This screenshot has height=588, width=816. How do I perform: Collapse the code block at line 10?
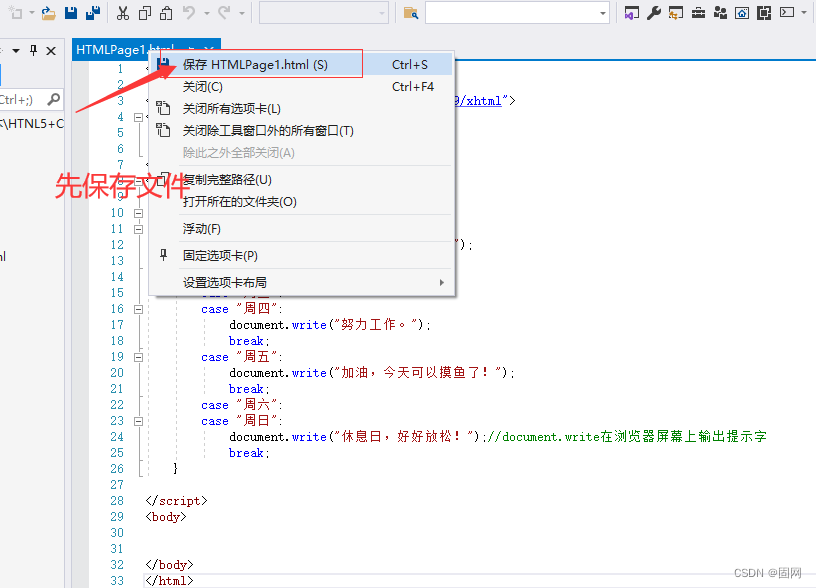click(x=138, y=213)
